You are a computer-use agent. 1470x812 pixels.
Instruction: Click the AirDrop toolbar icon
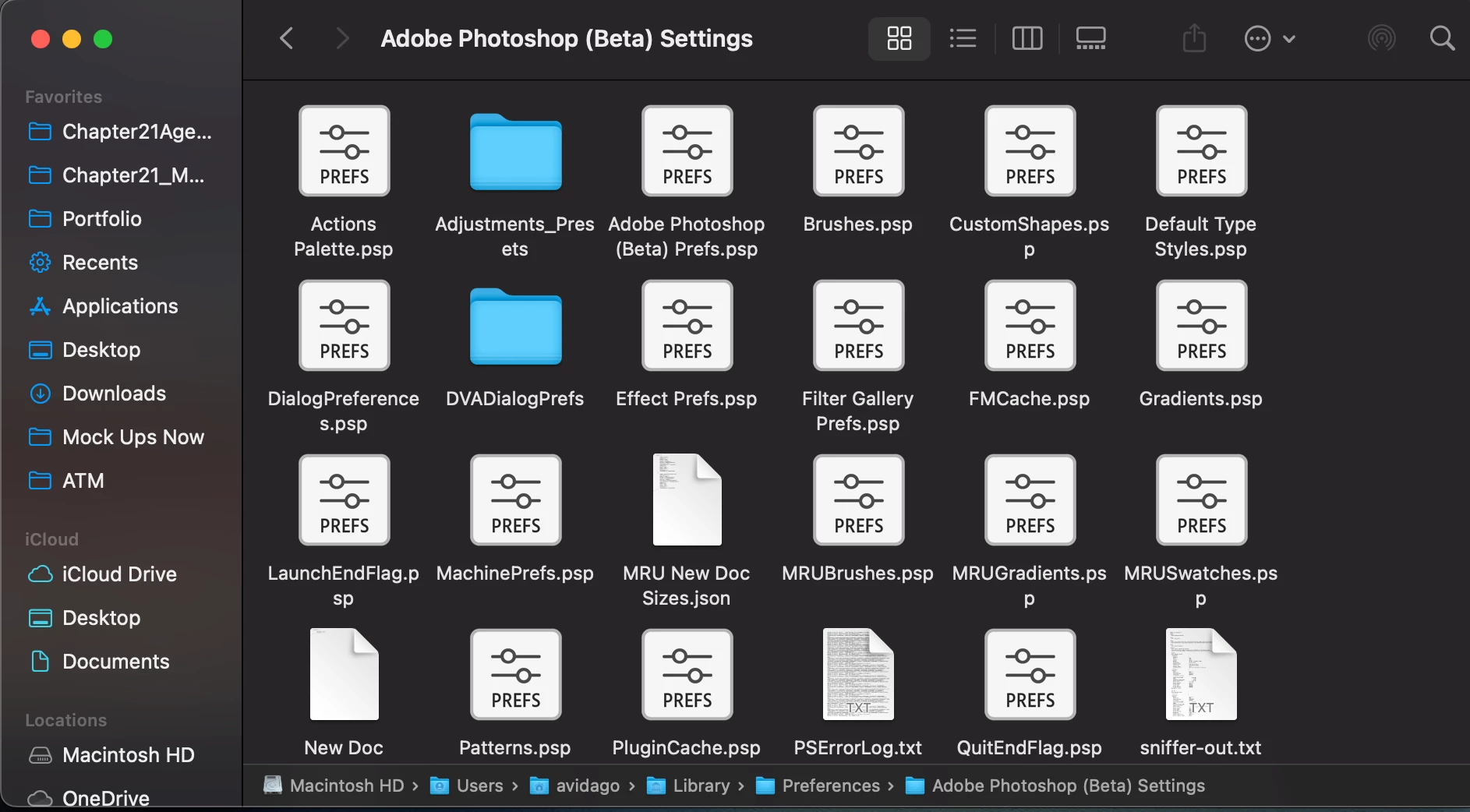click(x=1381, y=38)
